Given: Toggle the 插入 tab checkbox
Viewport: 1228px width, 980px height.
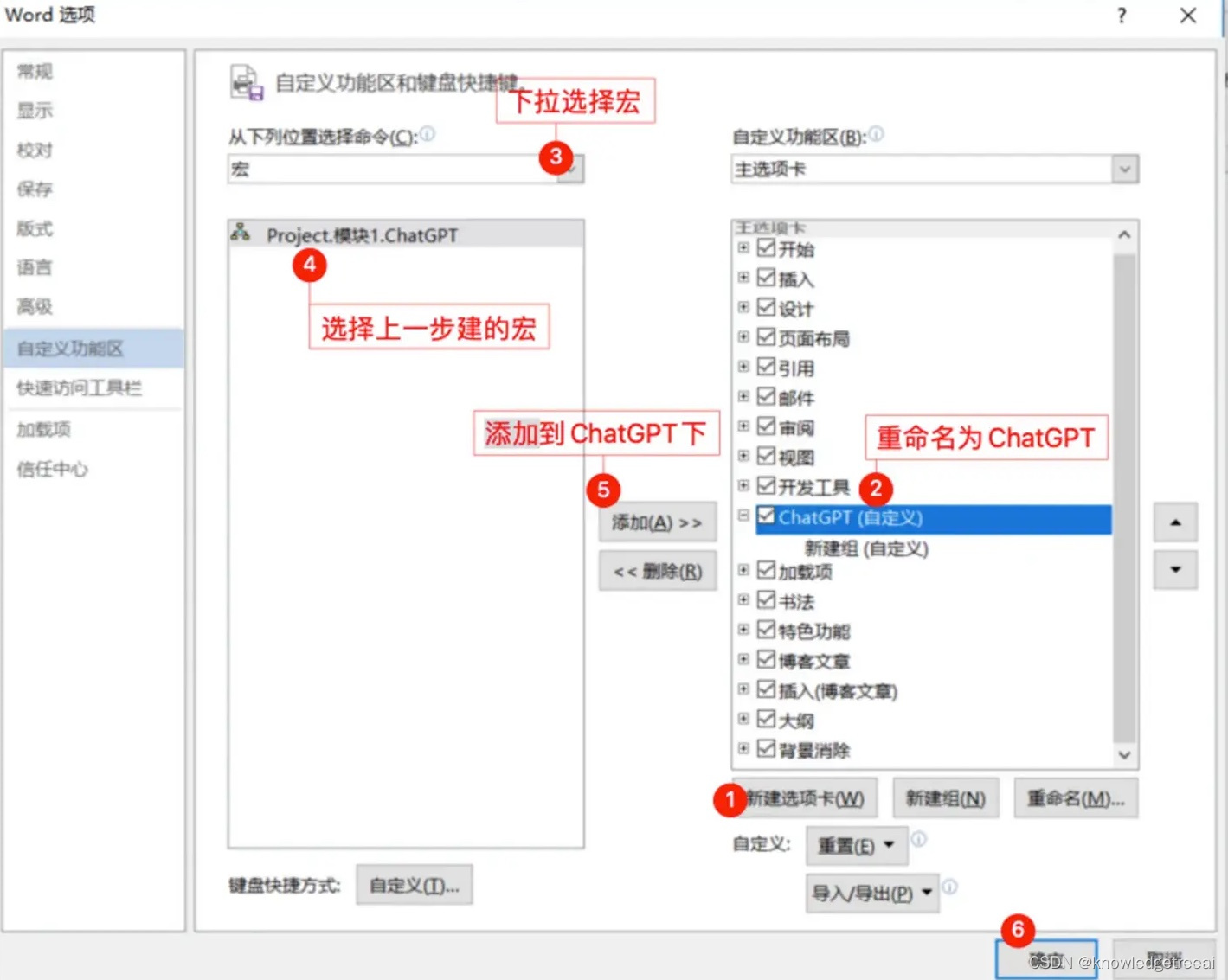Looking at the screenshot, I should coord(766,278).
